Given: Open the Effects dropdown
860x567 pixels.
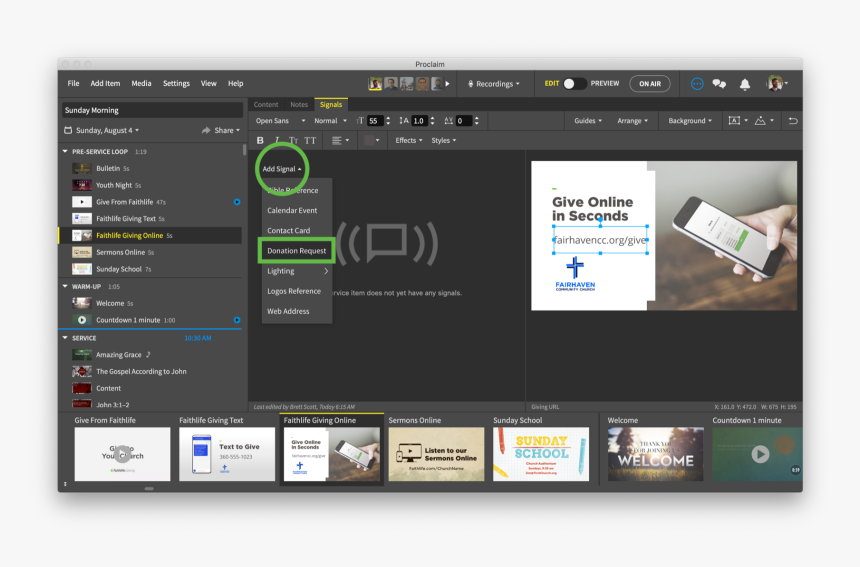Looking at the screenshot, I should pyautogui.click(x=409, y=140).
